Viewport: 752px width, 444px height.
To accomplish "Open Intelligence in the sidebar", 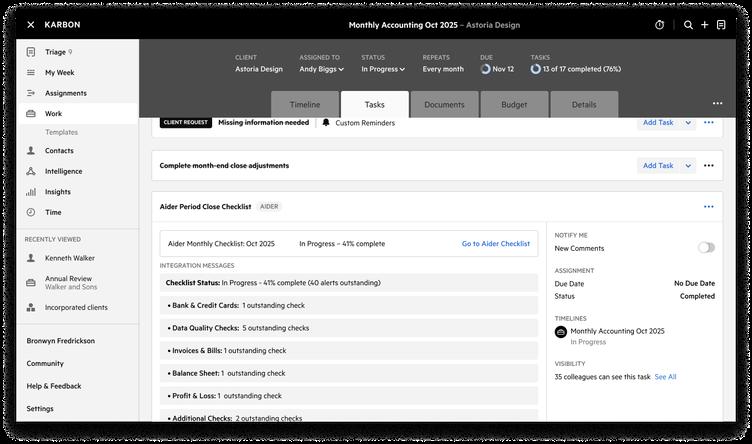I will click(x=63, y=171).
